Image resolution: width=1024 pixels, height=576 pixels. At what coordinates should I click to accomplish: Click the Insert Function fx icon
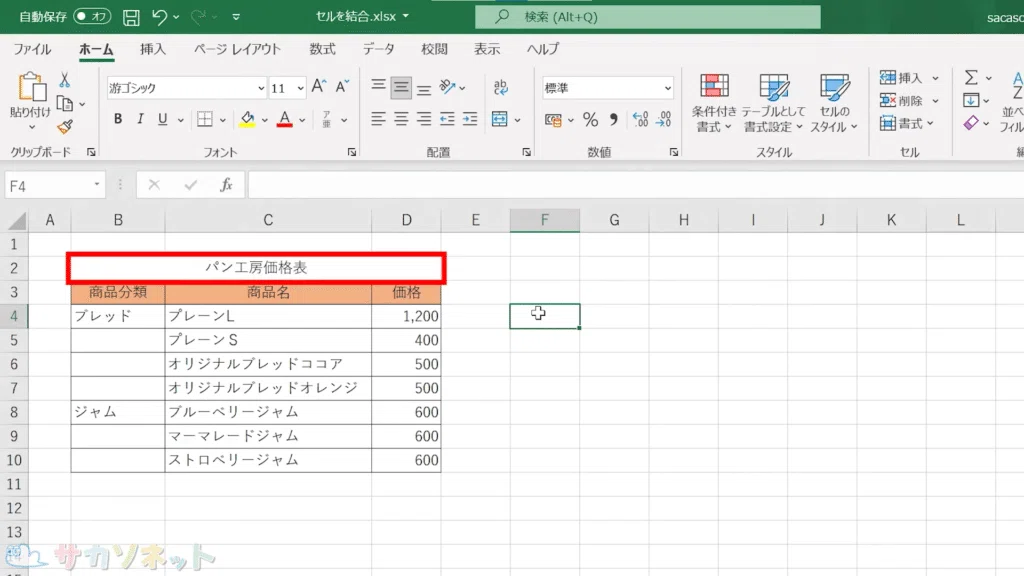[x=226, y=185]
